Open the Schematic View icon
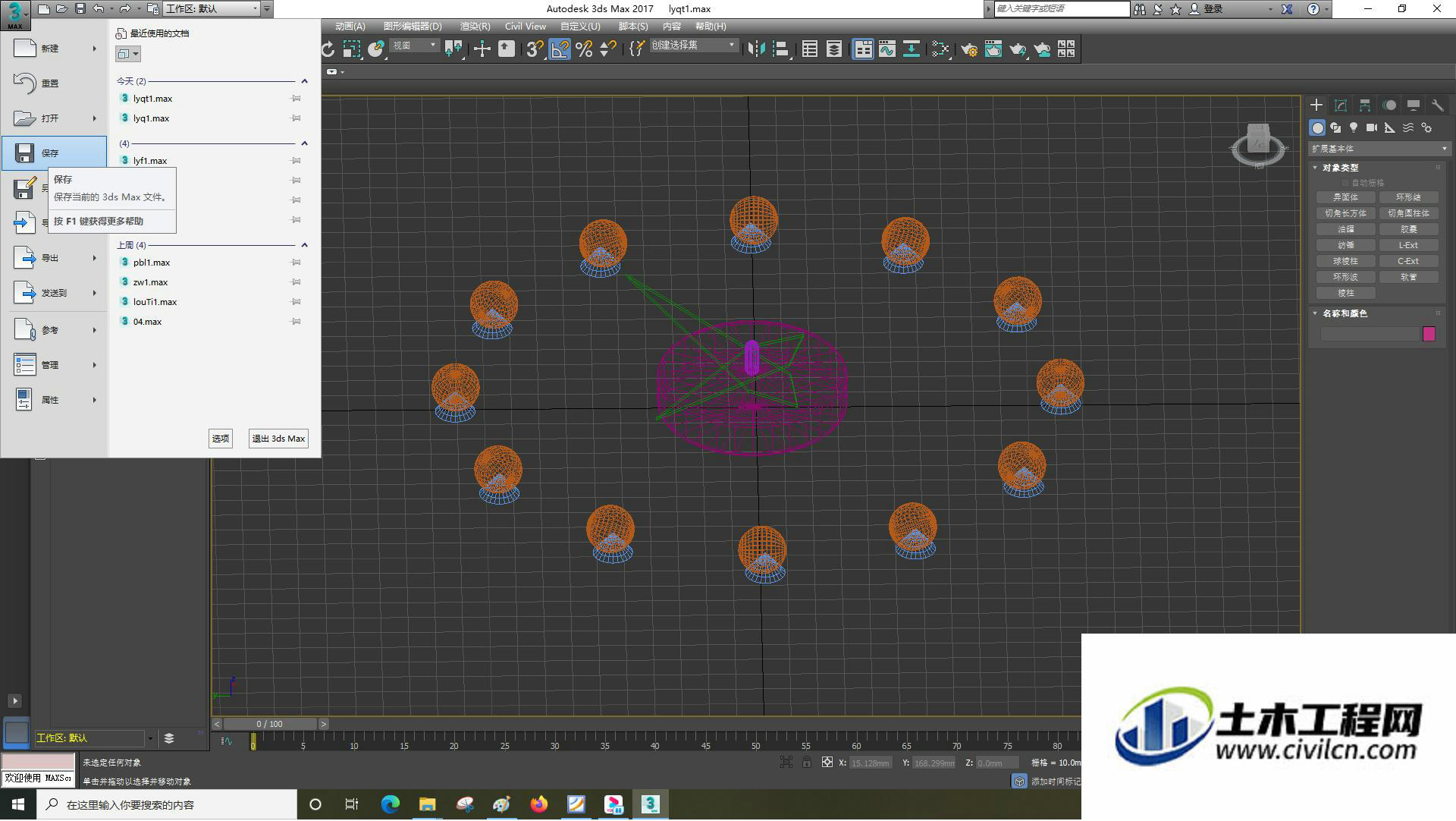The width and height of the screenshot is (1456, 821). 911,49
